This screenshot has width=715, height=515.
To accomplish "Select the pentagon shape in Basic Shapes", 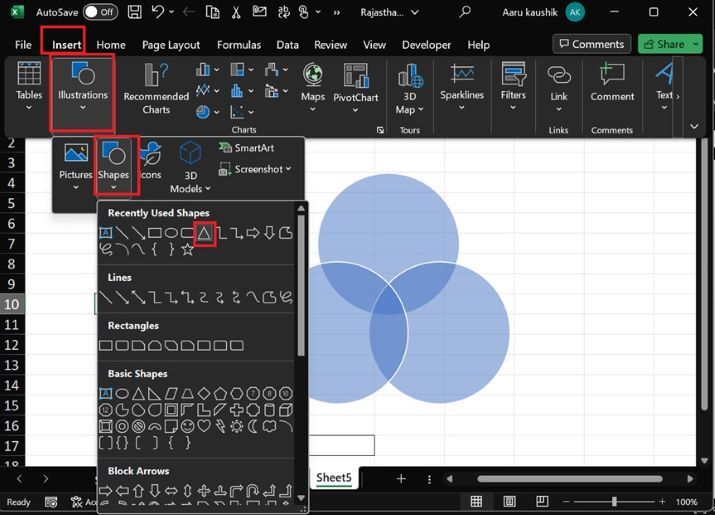I will pyautogui.click(x=220, y=393).
